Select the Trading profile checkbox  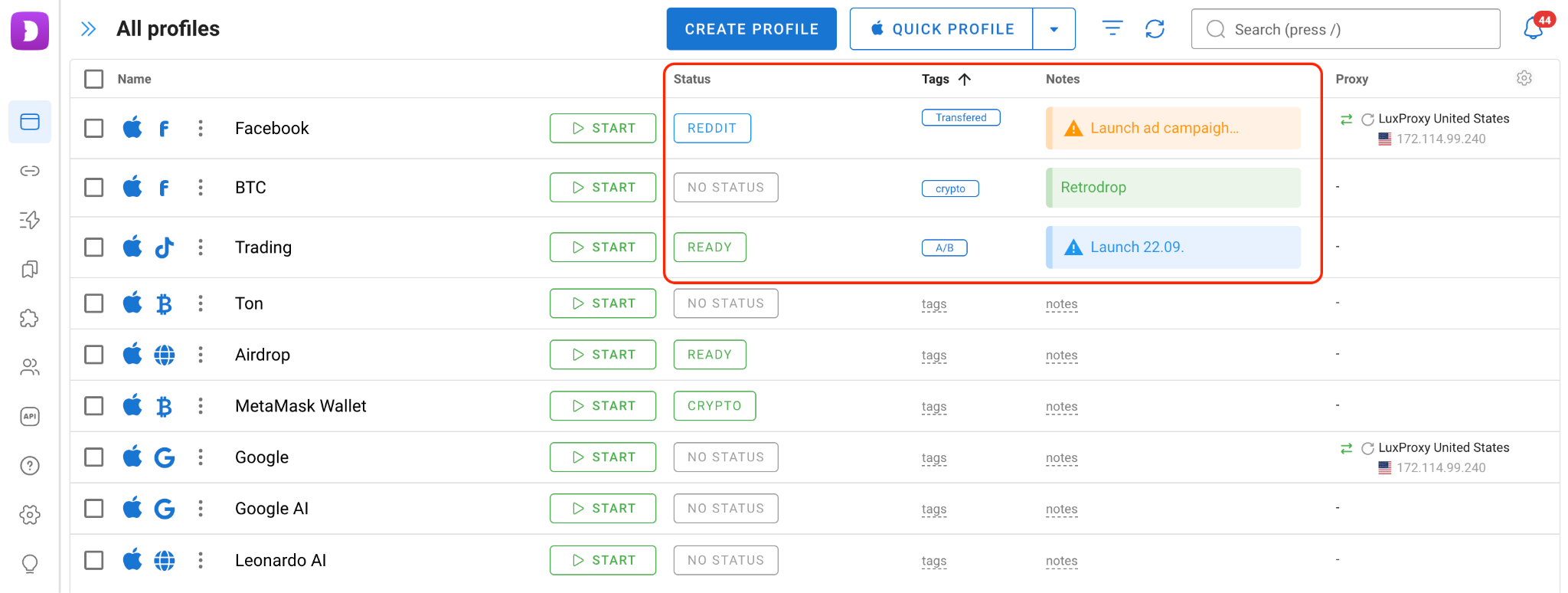[94, 247]
